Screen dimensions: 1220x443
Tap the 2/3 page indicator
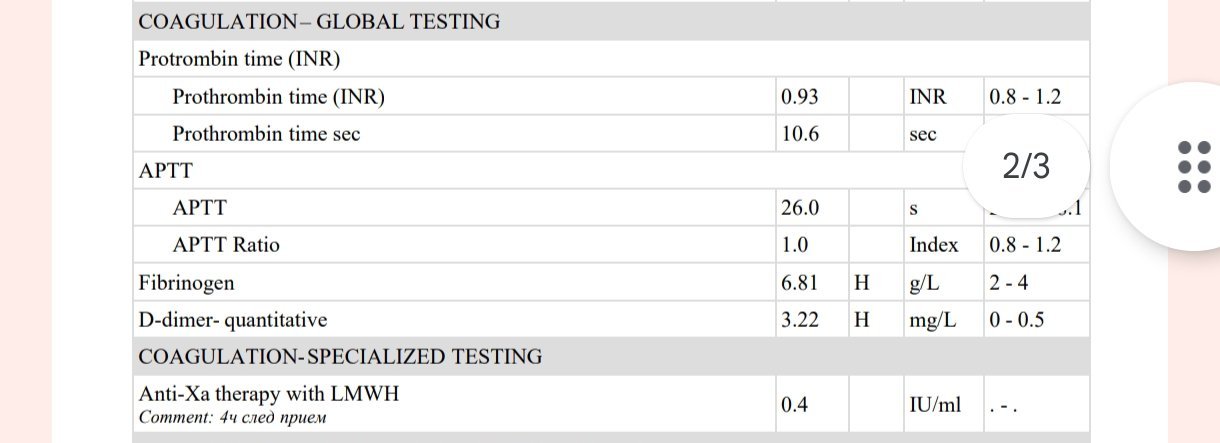pyautogui.click(x=1026, y=166)
